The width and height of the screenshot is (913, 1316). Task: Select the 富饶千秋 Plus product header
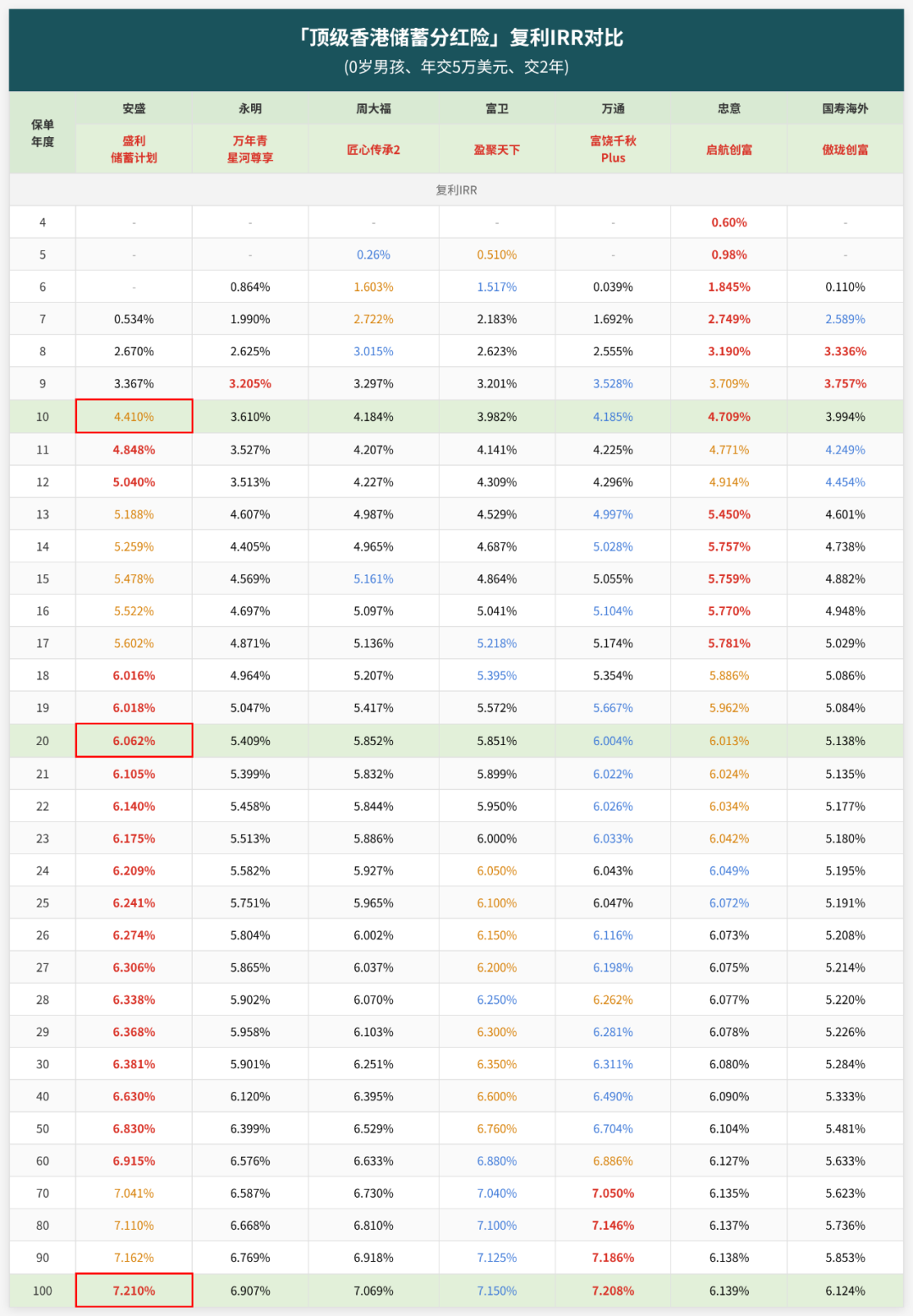[x=613, y=150]
